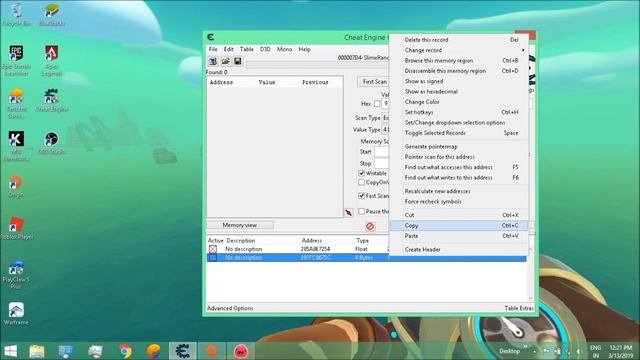This screenshot has width=640, height=360.
Task: Choose Browse this memory region
Action: click(459, 60)
